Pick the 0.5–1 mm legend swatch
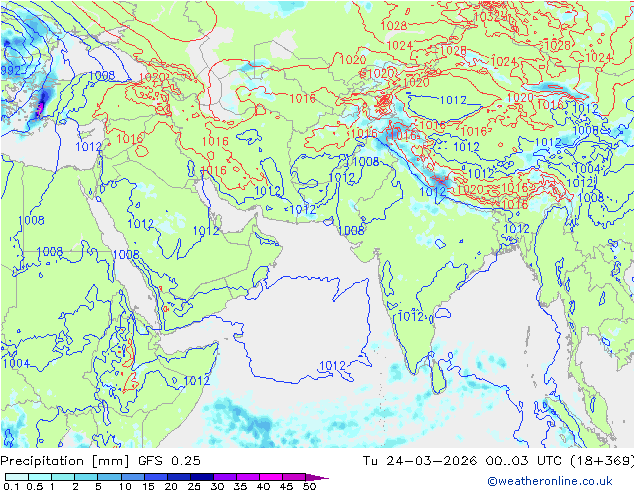This screenshot has height=490, width=634. pyautogui.click(x=40, y=477)
